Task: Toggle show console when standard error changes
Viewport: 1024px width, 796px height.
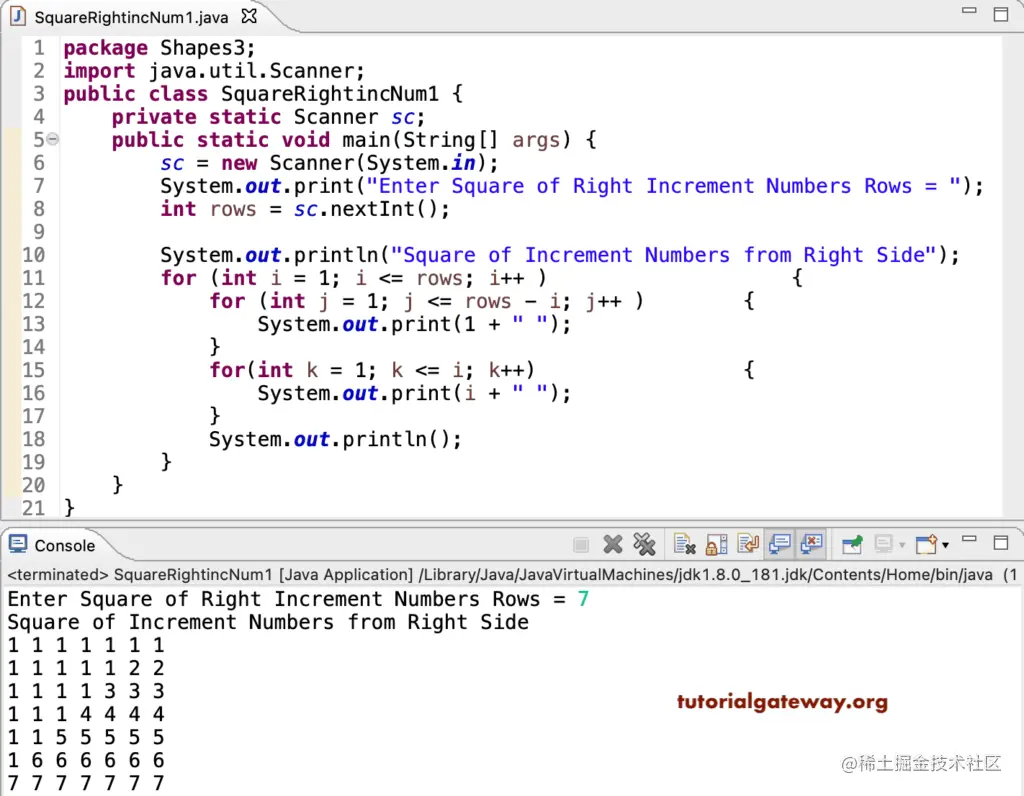Action: [811, 544]
